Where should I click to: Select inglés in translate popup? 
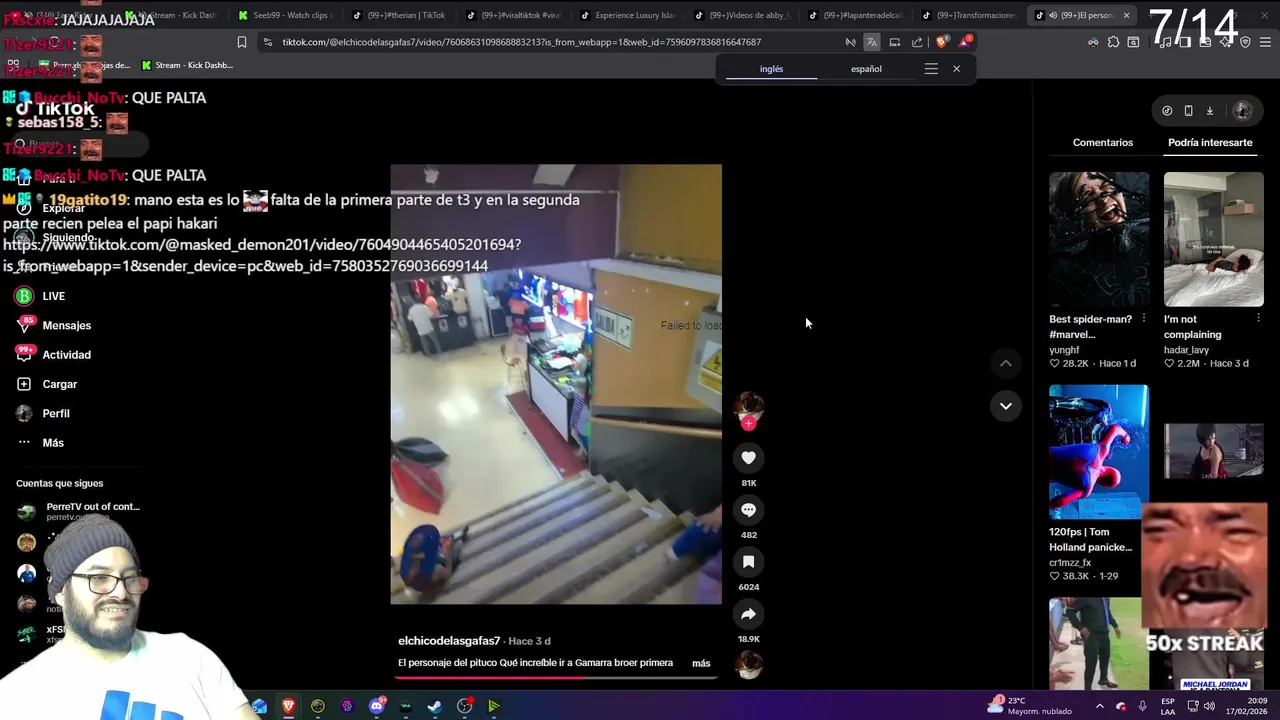(771, 69)
